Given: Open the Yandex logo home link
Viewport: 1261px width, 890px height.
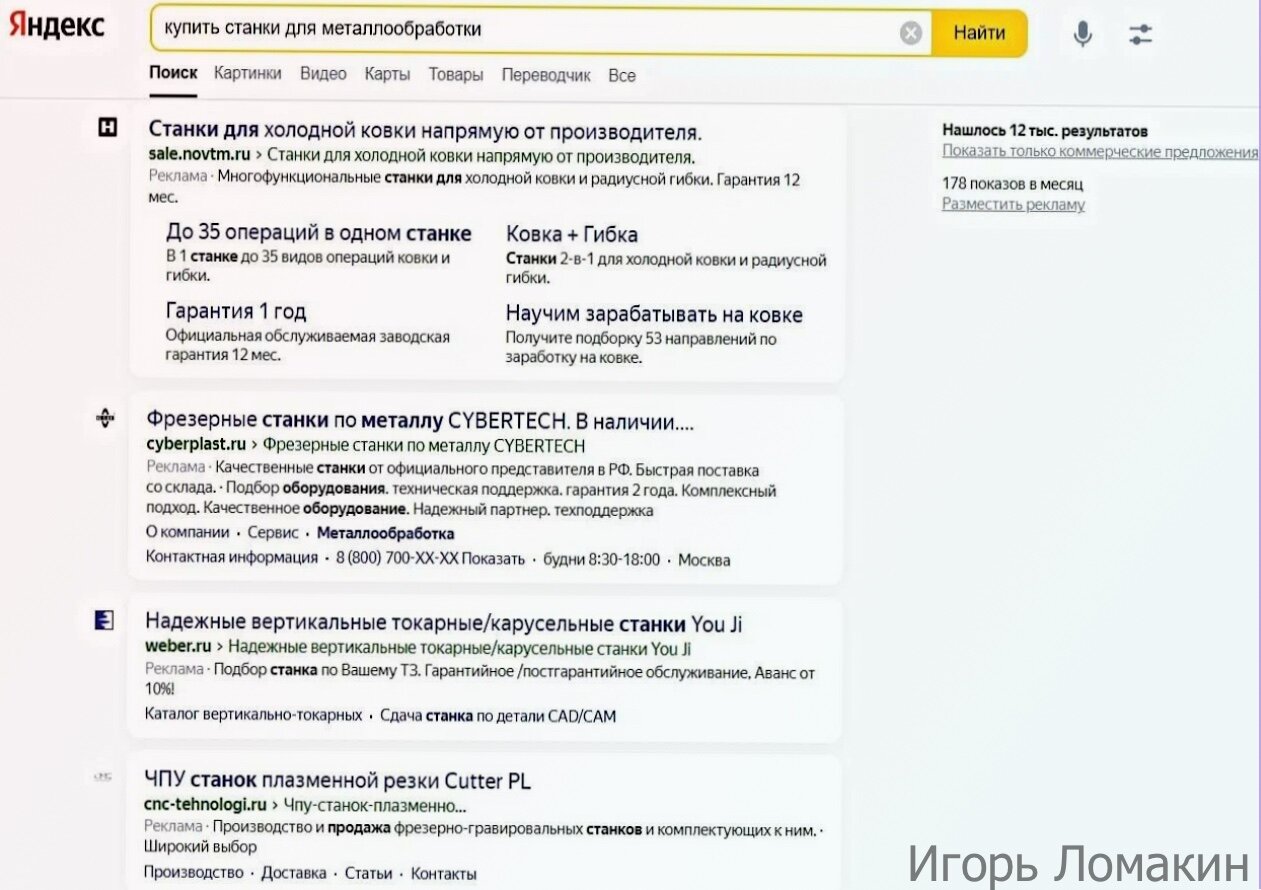Looking at the screenshot, I should [x=56, y=28].
